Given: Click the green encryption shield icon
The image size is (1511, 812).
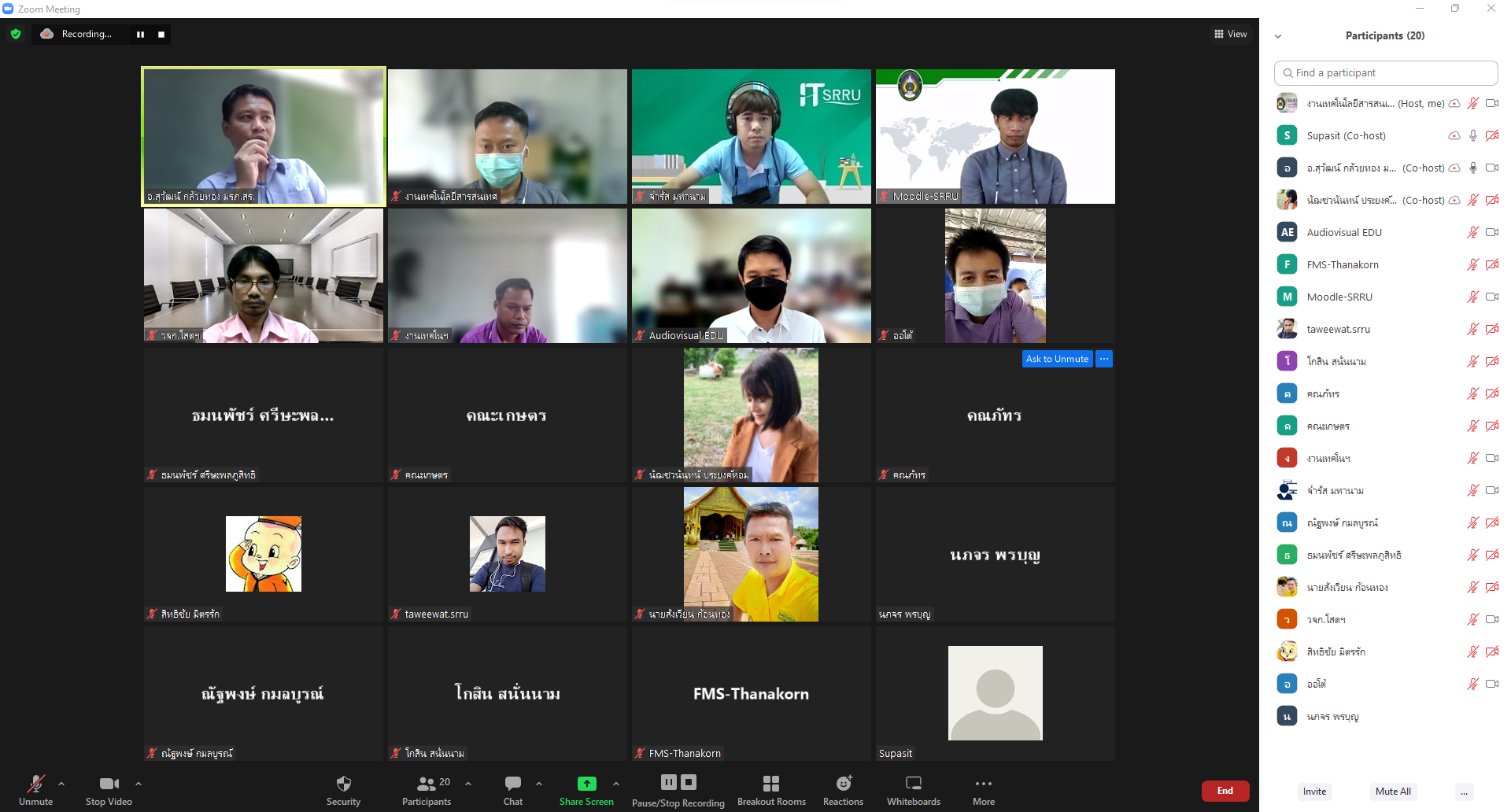Looking at the screenshot, I should click(x=16, y=34).
